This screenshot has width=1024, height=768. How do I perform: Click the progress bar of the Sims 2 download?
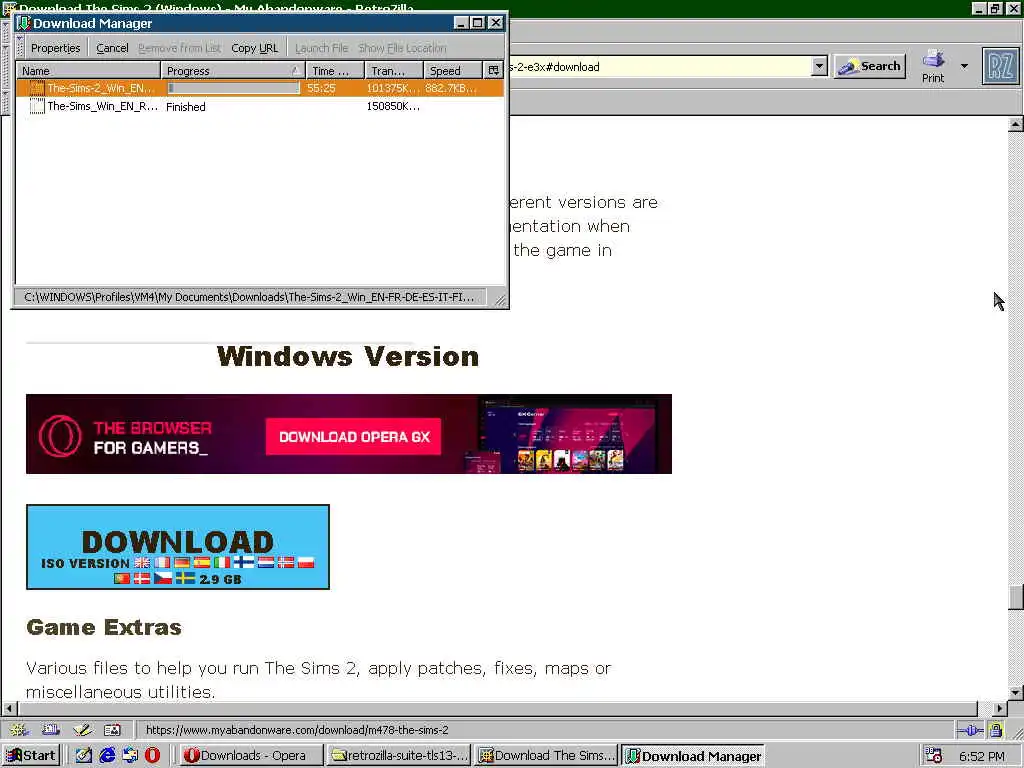(233, 88)
